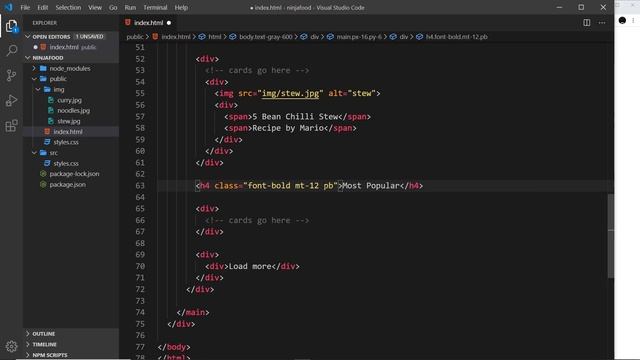Image resolution: width=640 pixels, height=360 pixels.
Task: Open styles.css in the src folder
Action: (x=66, y=163)
